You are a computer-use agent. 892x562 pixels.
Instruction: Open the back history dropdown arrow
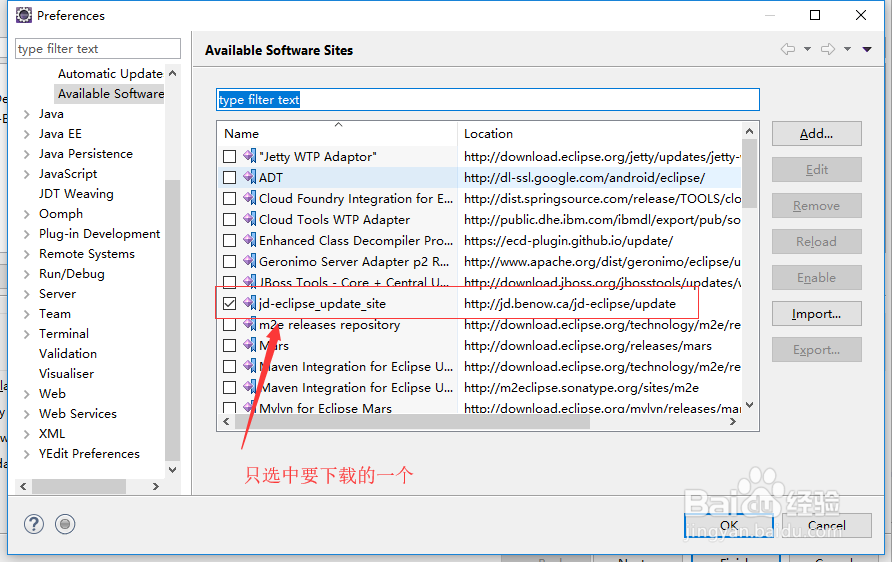pyautogui.click(x=807, y=49)
